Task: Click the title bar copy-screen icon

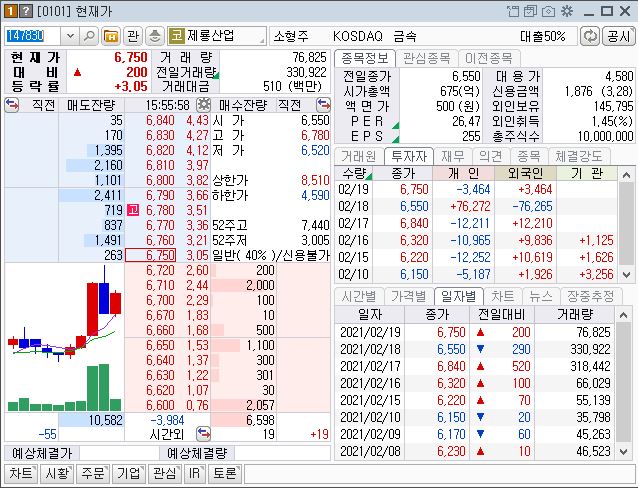Action: coord(530,11)
